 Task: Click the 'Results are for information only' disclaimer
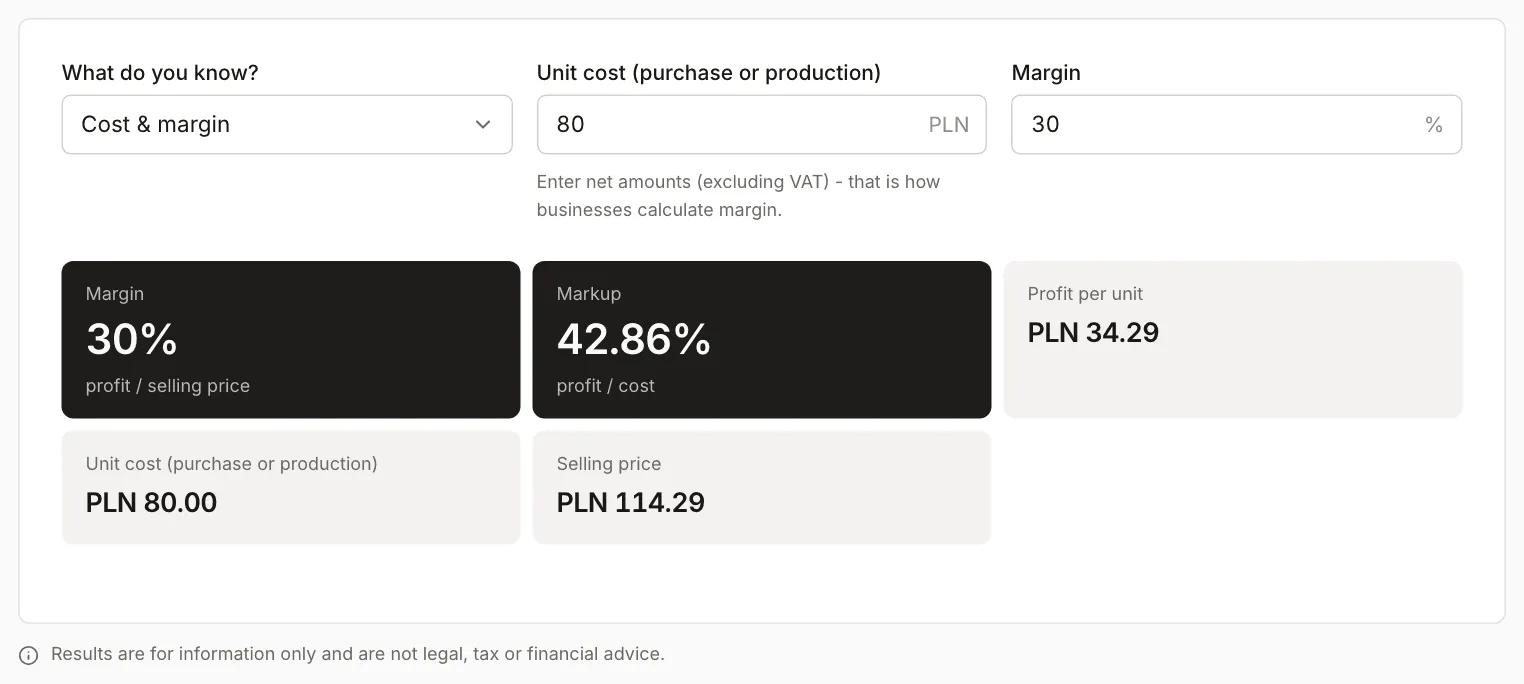point(358,654)
